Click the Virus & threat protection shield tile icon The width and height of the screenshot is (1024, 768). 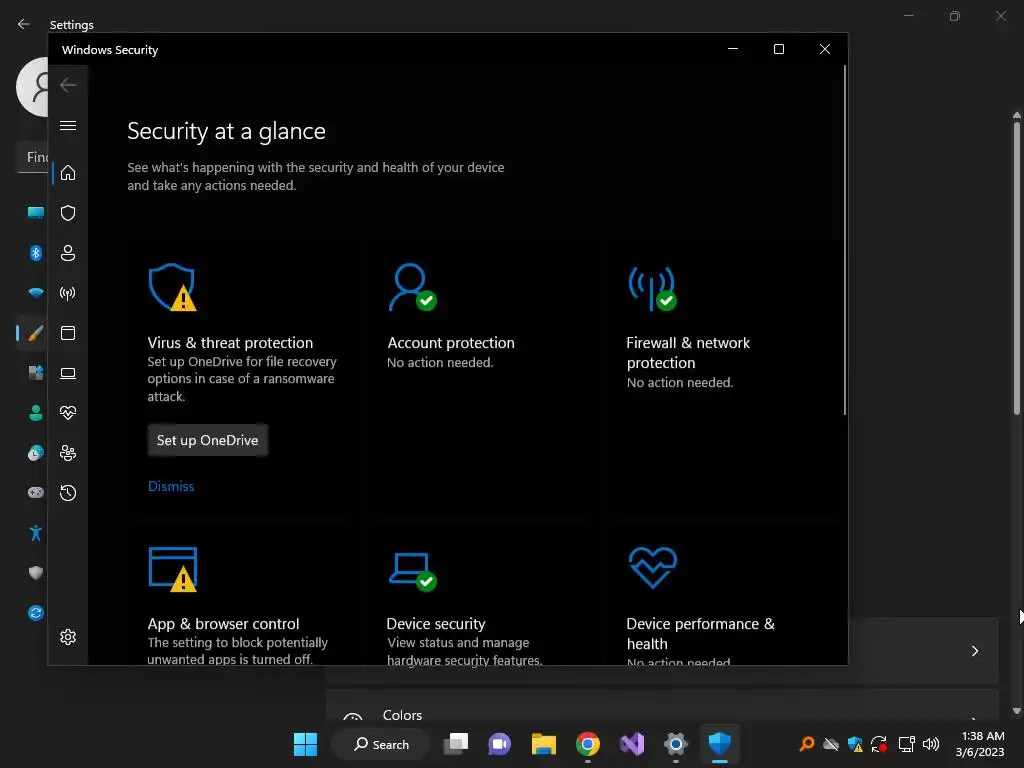pos(172,287)
